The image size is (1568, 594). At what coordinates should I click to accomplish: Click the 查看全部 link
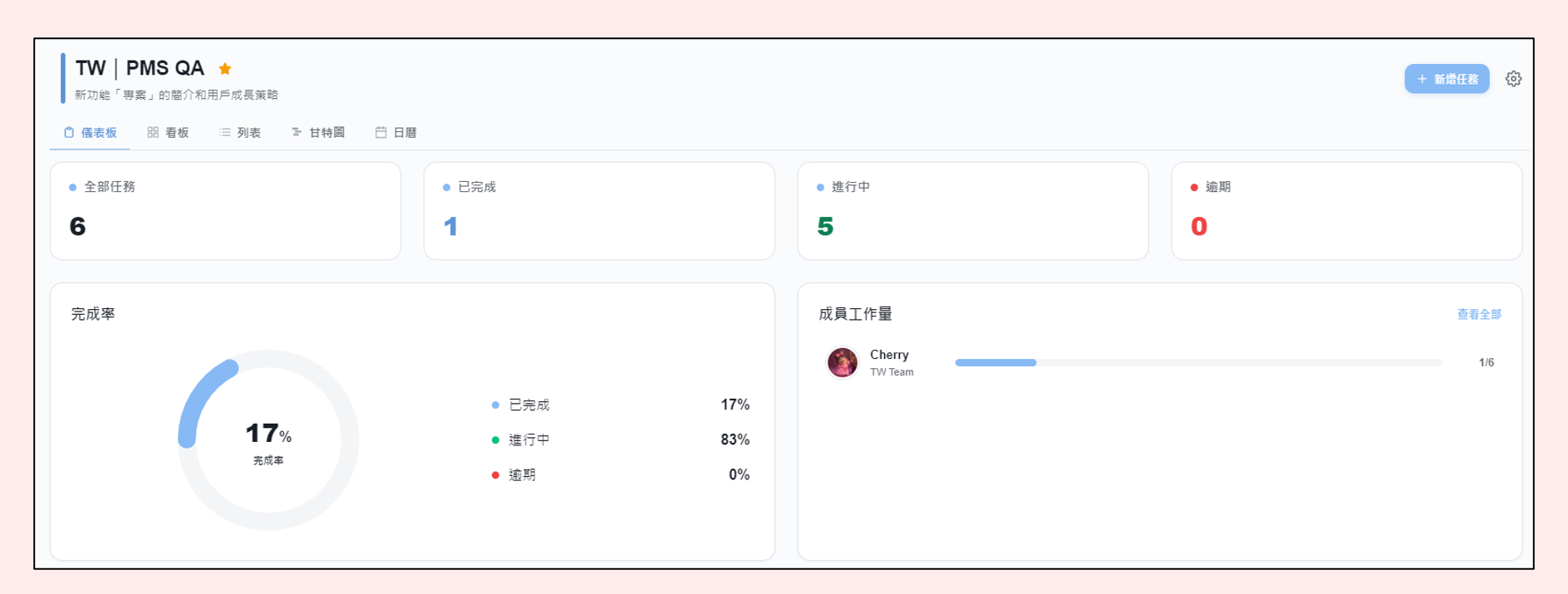pos(1479,314)
